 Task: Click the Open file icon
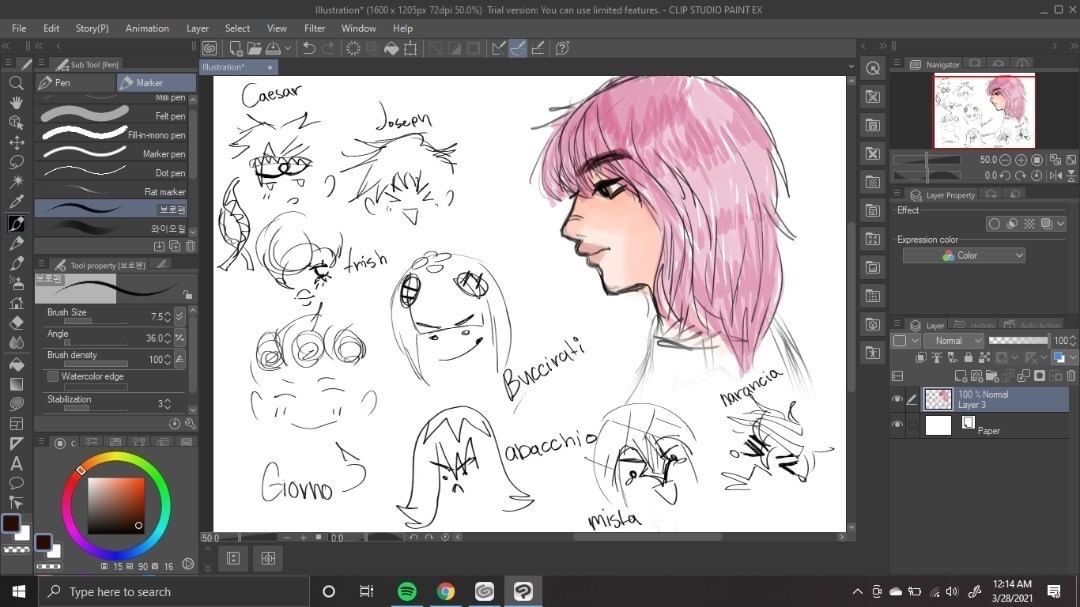[x=254, y=48]
